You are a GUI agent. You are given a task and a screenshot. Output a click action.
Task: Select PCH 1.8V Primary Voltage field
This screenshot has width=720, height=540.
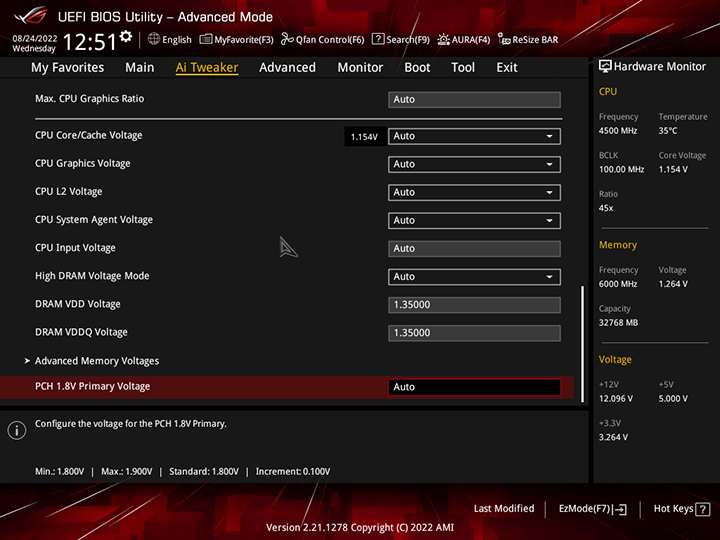[x=474, y=387]
